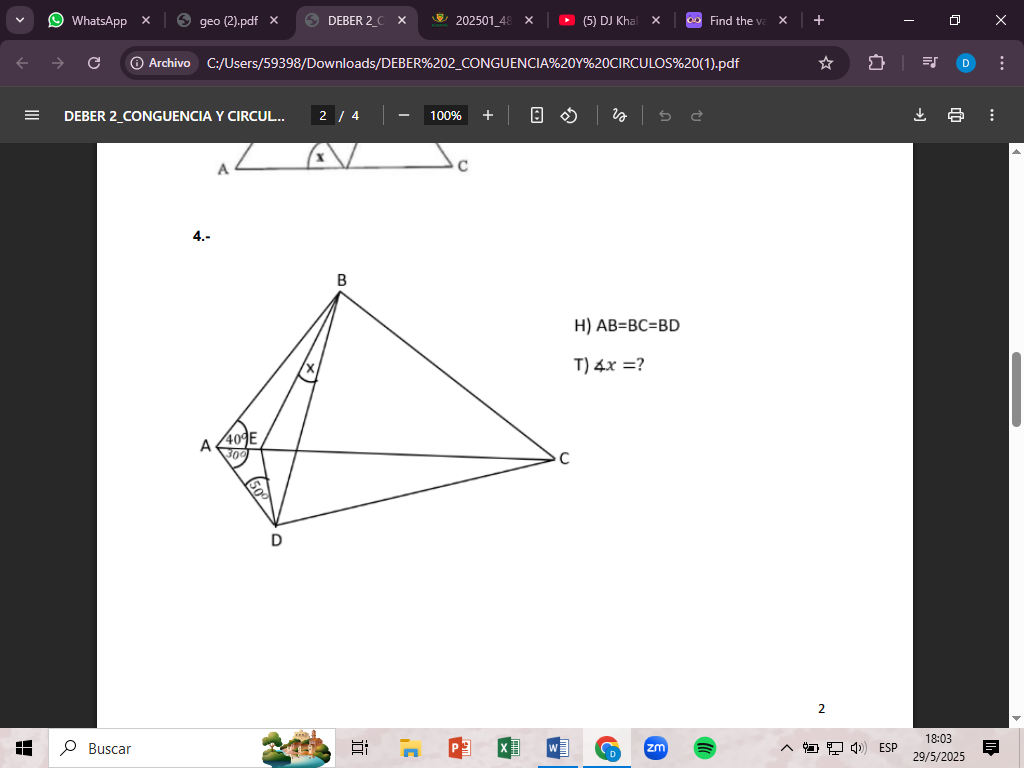This screenshot has width=1024, height=768.
Task: Toggle the PDF sidebar with the hamburger icon
Action: point(33,115)
